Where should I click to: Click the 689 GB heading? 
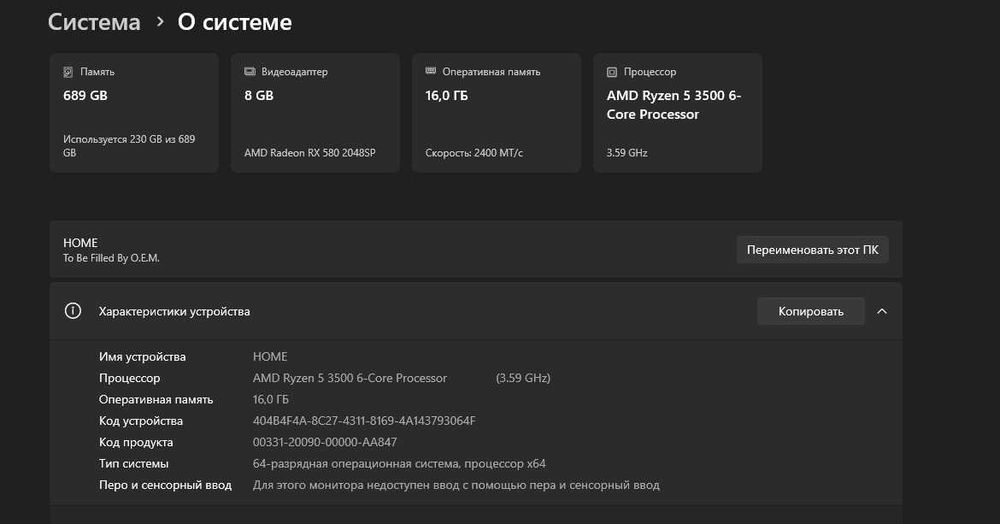tap(85, 96)
